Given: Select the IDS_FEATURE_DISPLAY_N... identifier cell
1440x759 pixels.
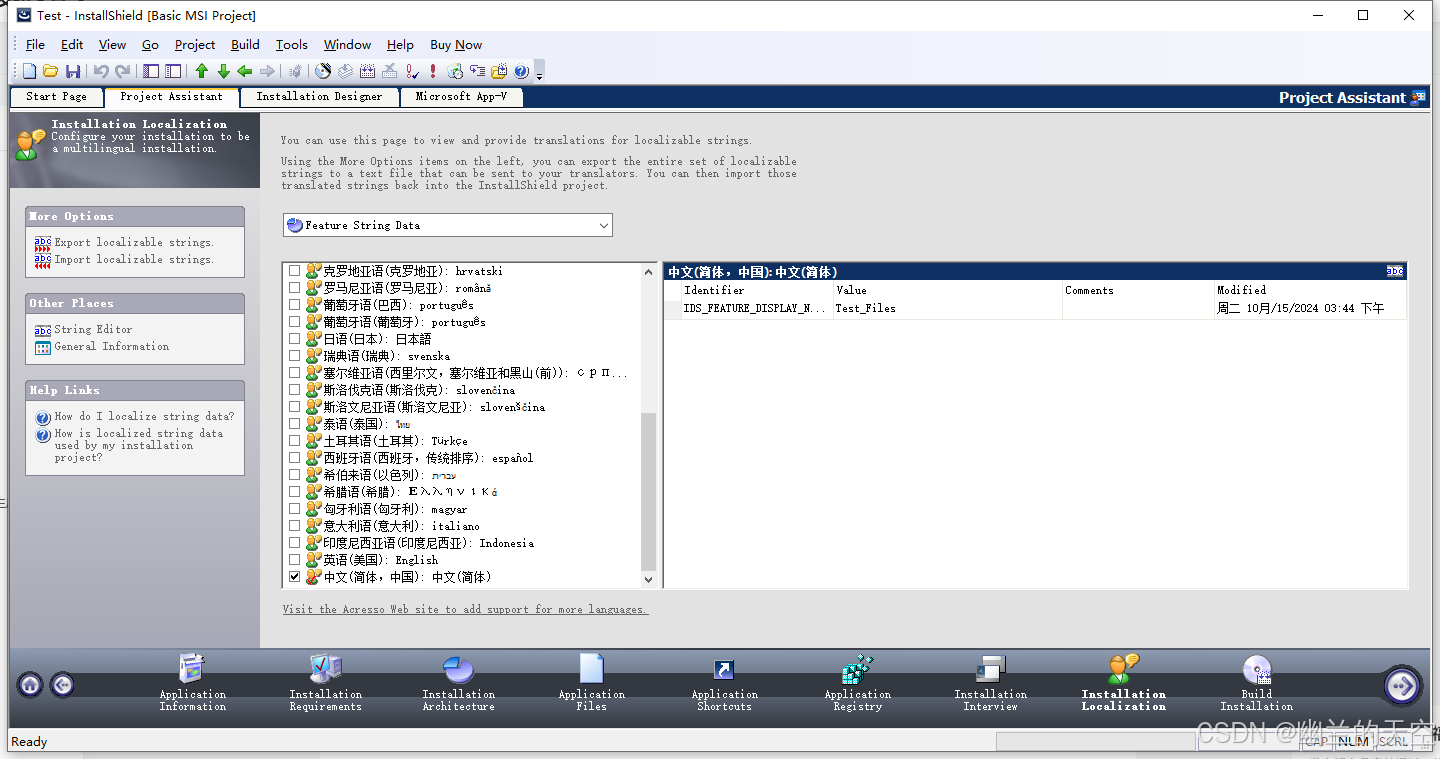Looking at the screenshot, I should [755, 308].
